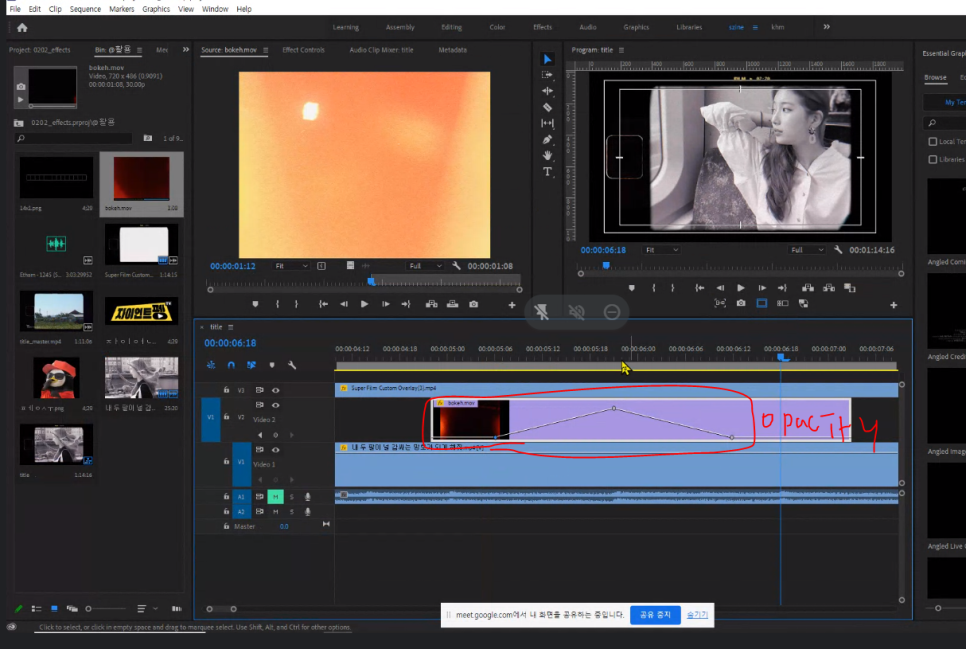Switch to Metadata tab
The height and width of the screenshot is (649, 966).
click(452, 50)
